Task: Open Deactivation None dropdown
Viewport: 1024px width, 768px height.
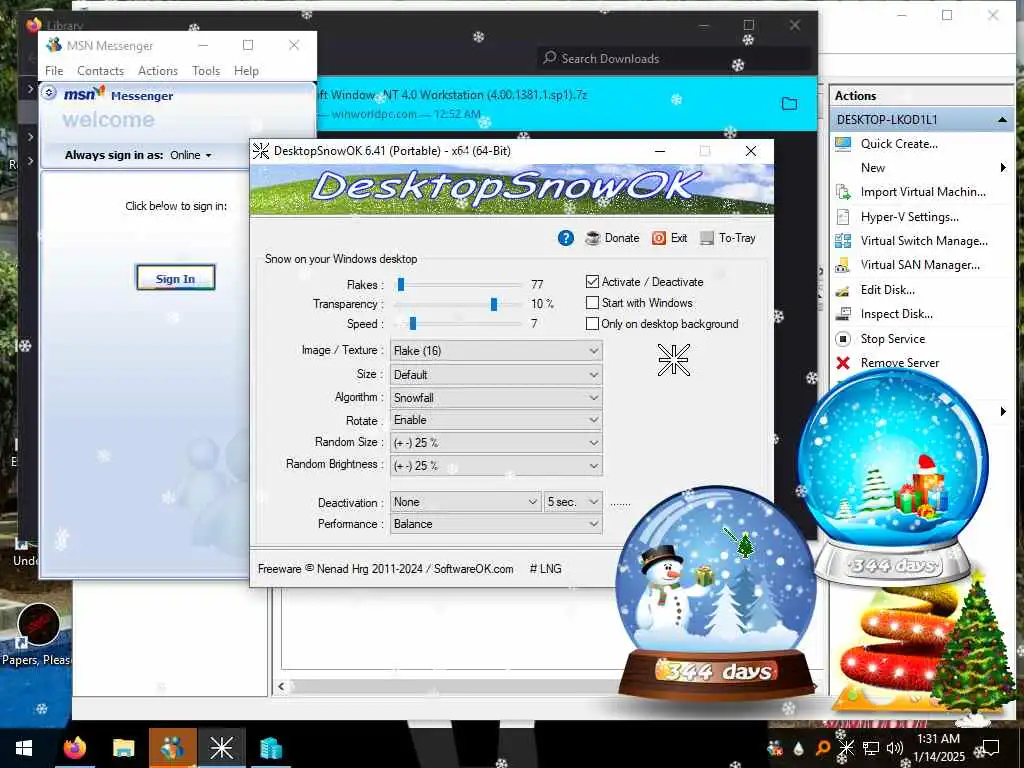Action: 465,502
